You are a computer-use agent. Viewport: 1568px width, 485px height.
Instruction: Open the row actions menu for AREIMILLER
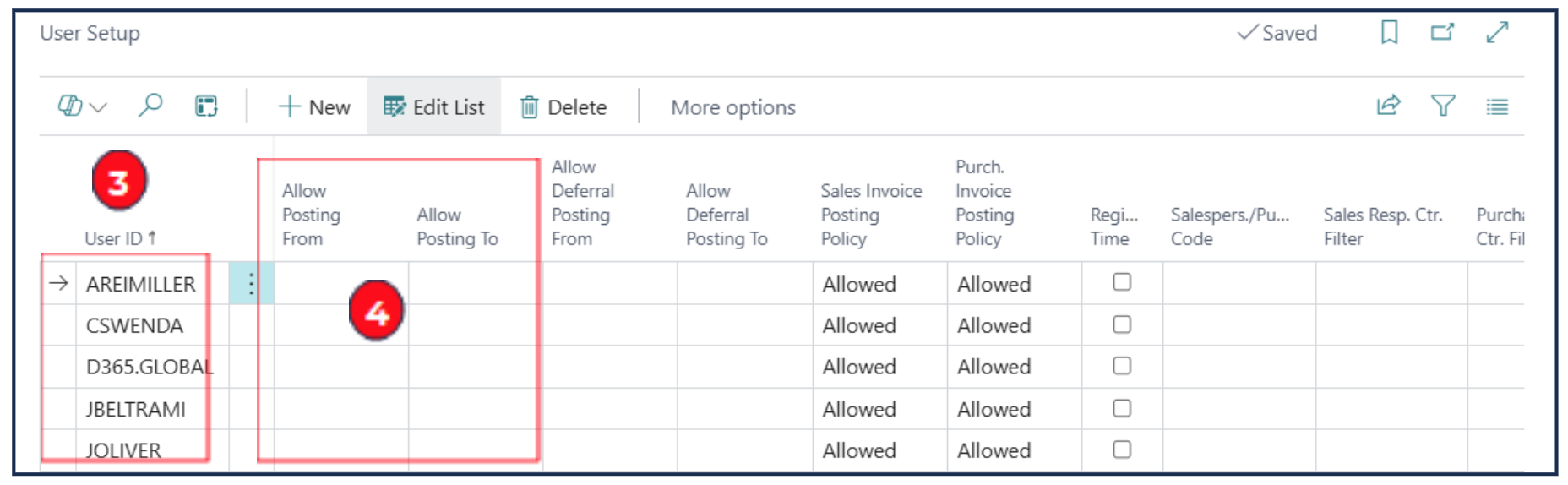251,284
